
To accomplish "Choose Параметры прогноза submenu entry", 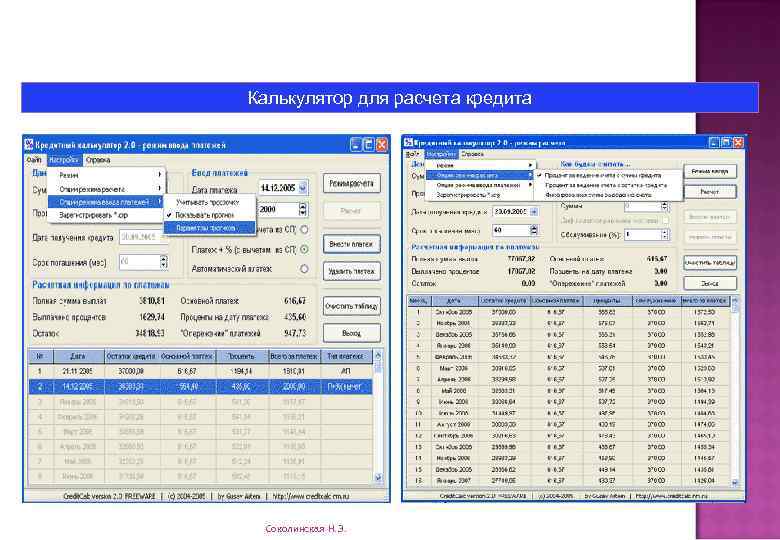I will (209, 228).
